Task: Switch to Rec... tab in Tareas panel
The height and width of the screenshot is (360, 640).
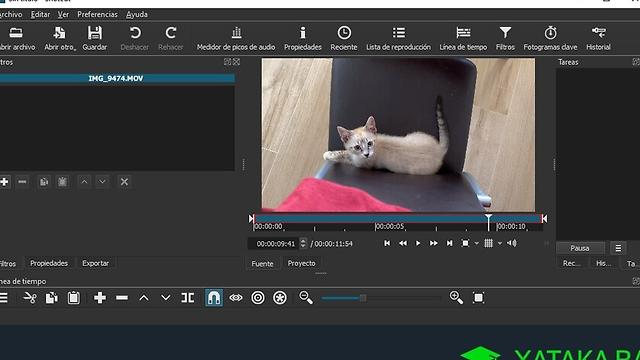Action: pyautogui.click(x=572, y=264)
